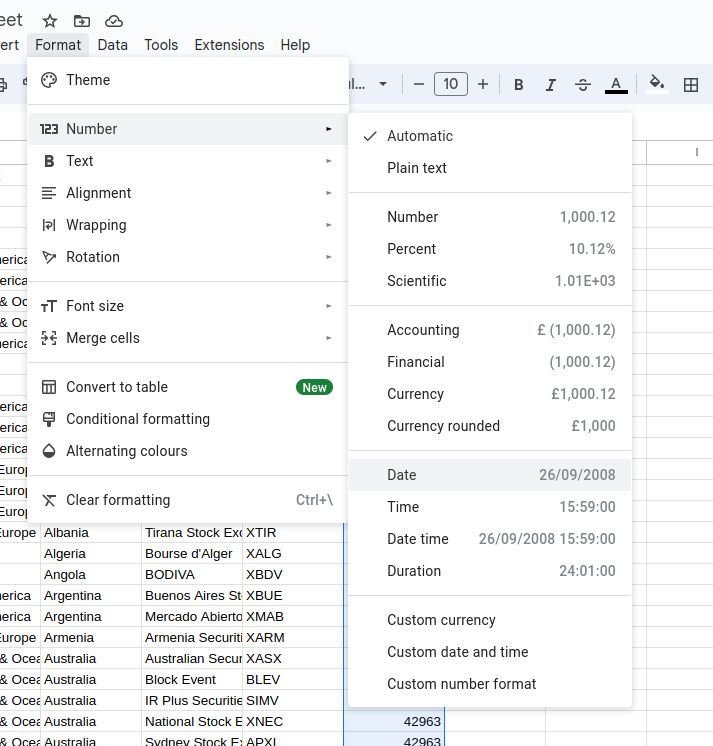This screenshot has width=713, height=746.
Task: Open the Extensions menu
Action: click(229, 45)
